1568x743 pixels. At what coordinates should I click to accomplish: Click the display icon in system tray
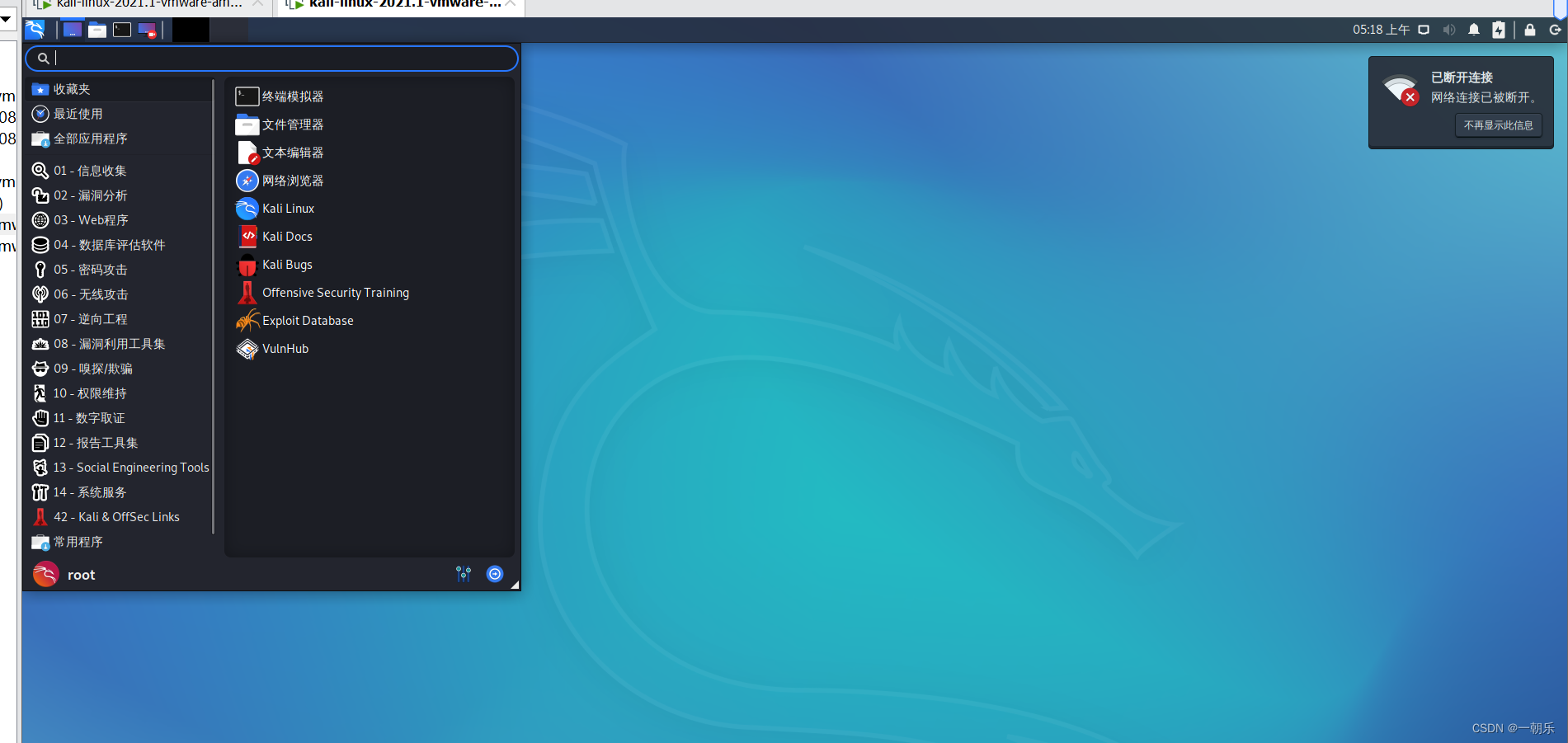pos(1424,30)
